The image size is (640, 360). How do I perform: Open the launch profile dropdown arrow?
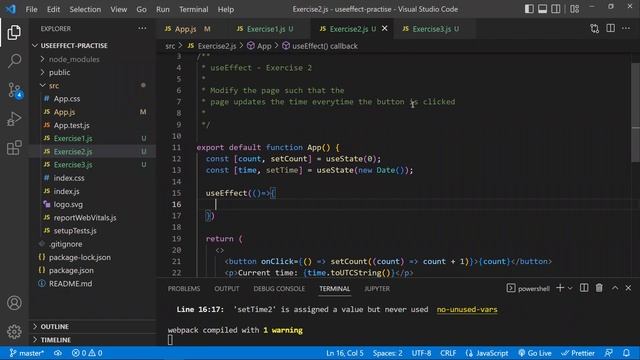(x=570, y=288)
